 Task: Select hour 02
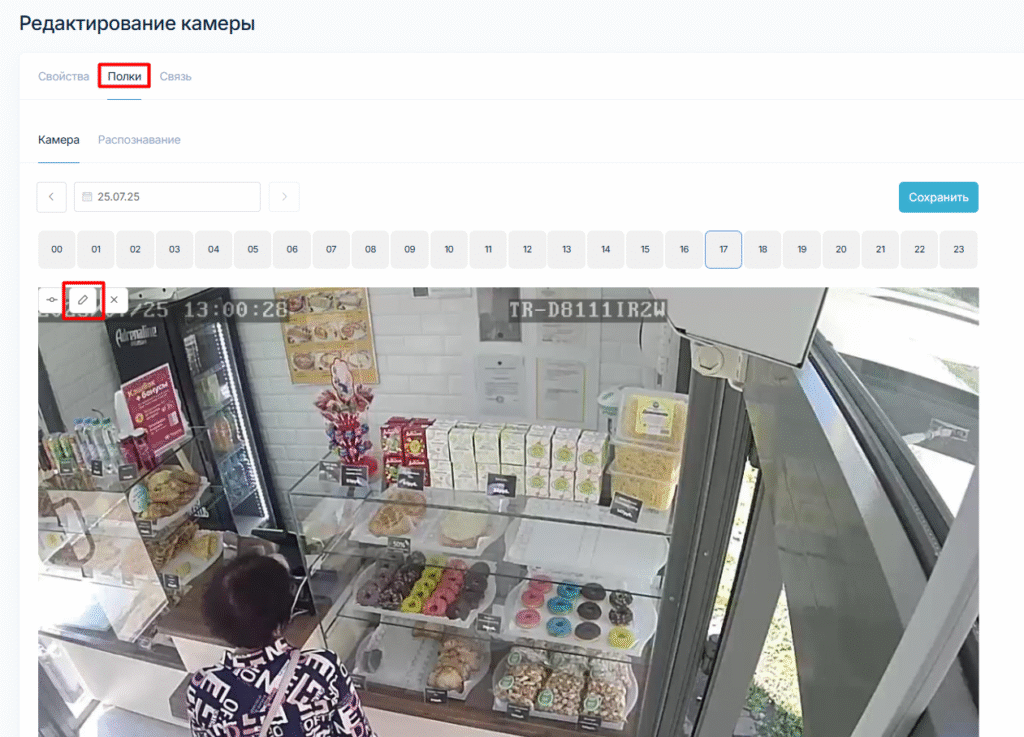pyautogui.click(x=135, y=249)
